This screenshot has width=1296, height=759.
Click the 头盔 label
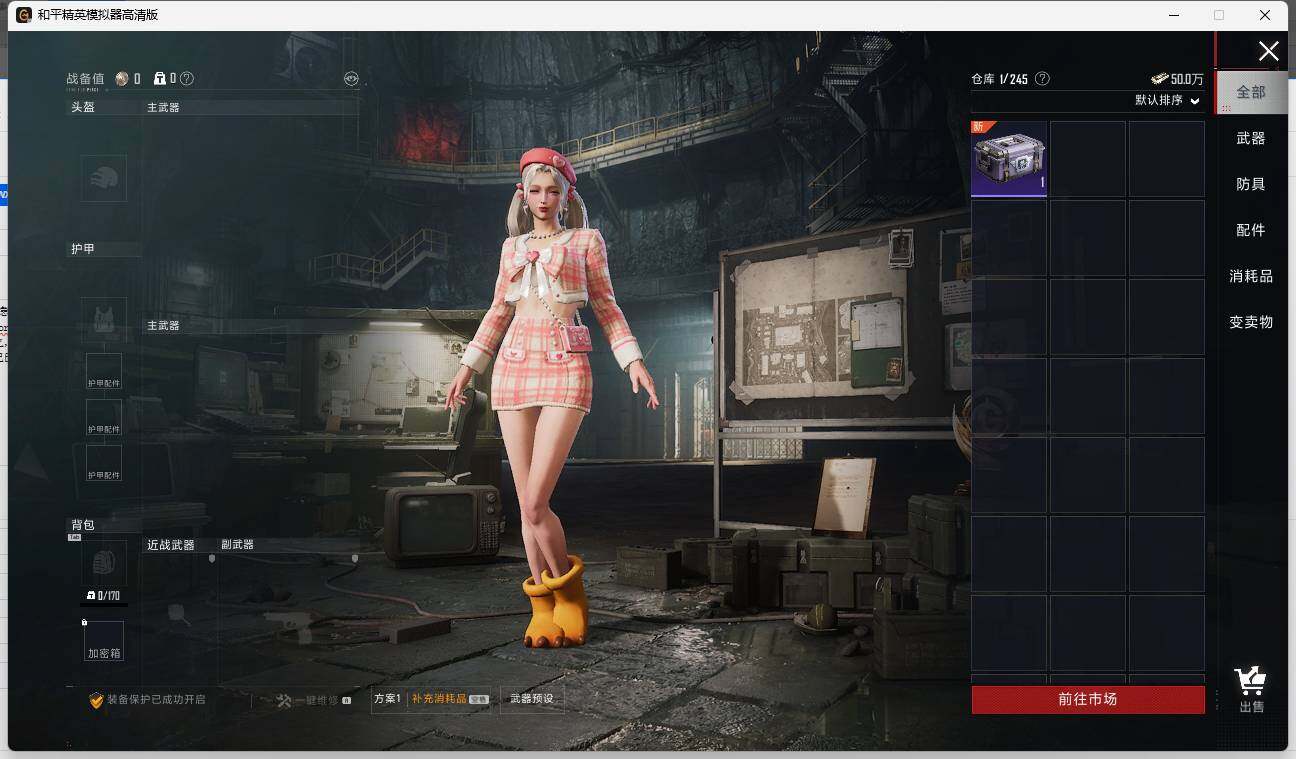click(83, 107)
